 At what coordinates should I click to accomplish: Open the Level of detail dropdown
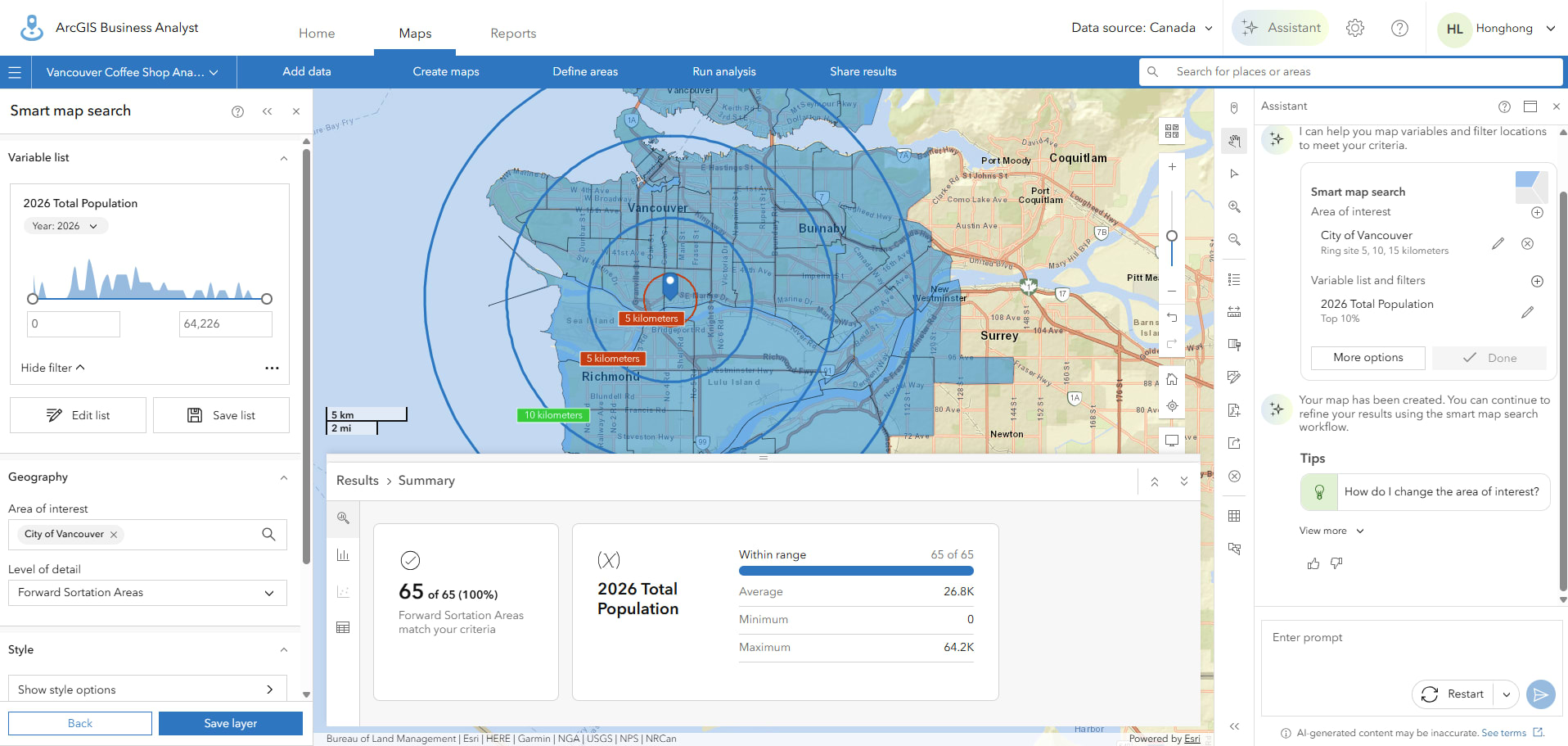tap(147, 593)
